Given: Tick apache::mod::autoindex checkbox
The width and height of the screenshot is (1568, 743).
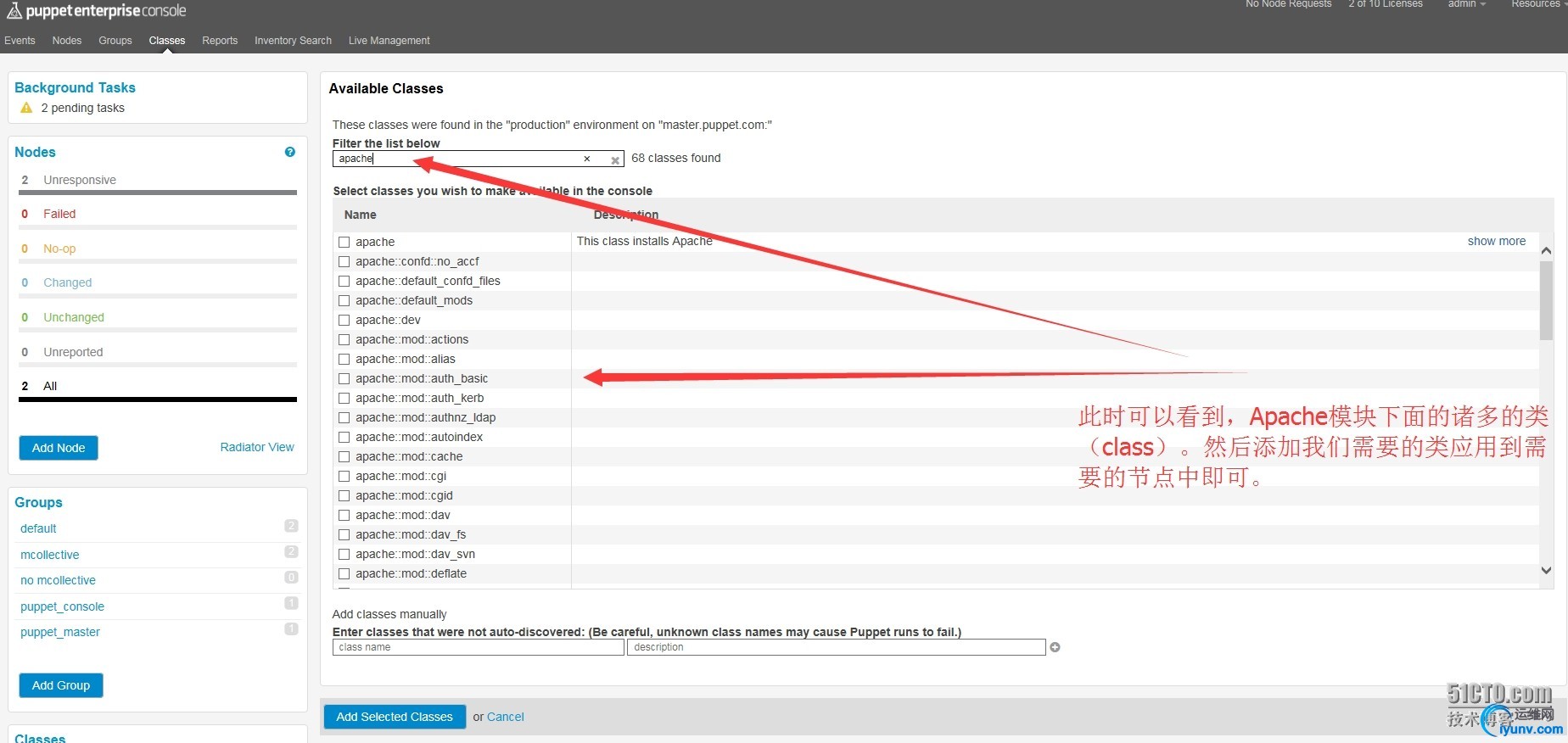Looking at the screenshot, I should click(344, 437).
